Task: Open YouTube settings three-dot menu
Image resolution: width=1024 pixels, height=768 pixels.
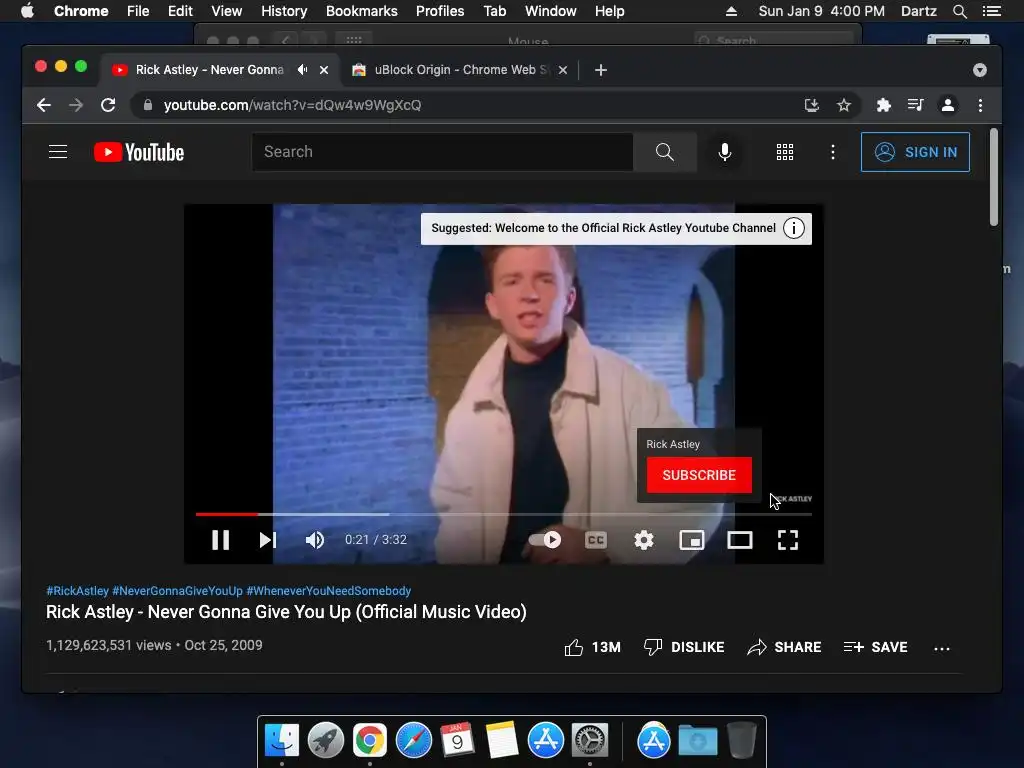Action: [833, 152]
